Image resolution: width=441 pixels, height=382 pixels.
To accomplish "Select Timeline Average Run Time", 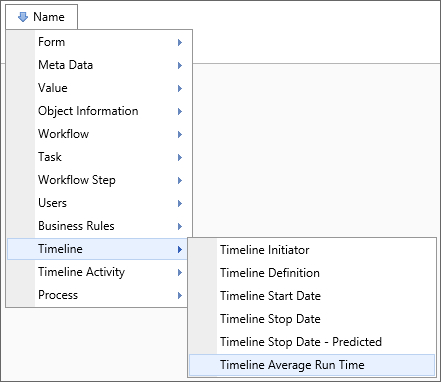I will tap(312, 365).
